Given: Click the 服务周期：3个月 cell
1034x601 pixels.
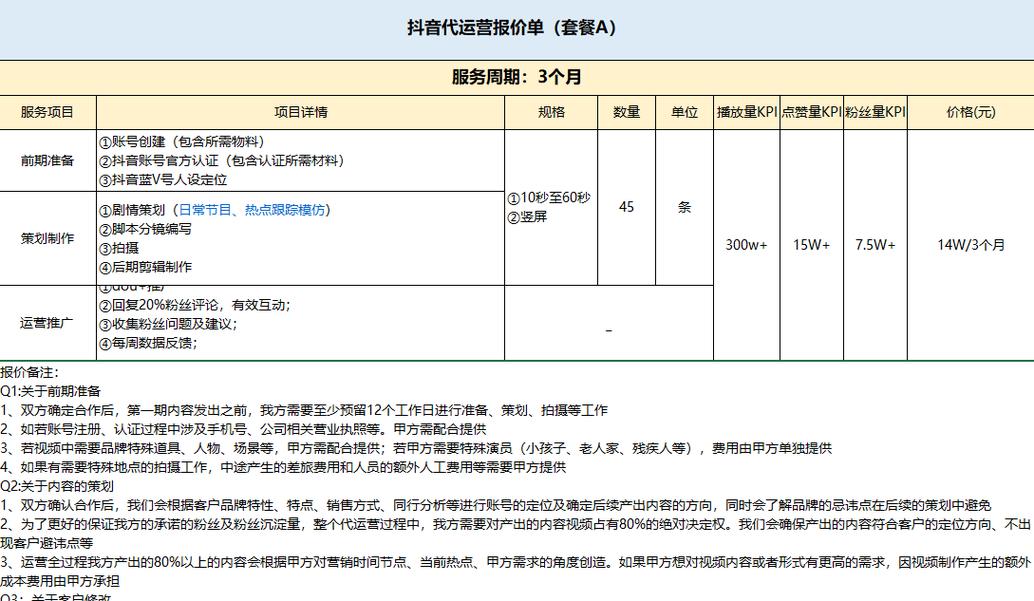Looking at the screenshot, I should click(516, 77).
